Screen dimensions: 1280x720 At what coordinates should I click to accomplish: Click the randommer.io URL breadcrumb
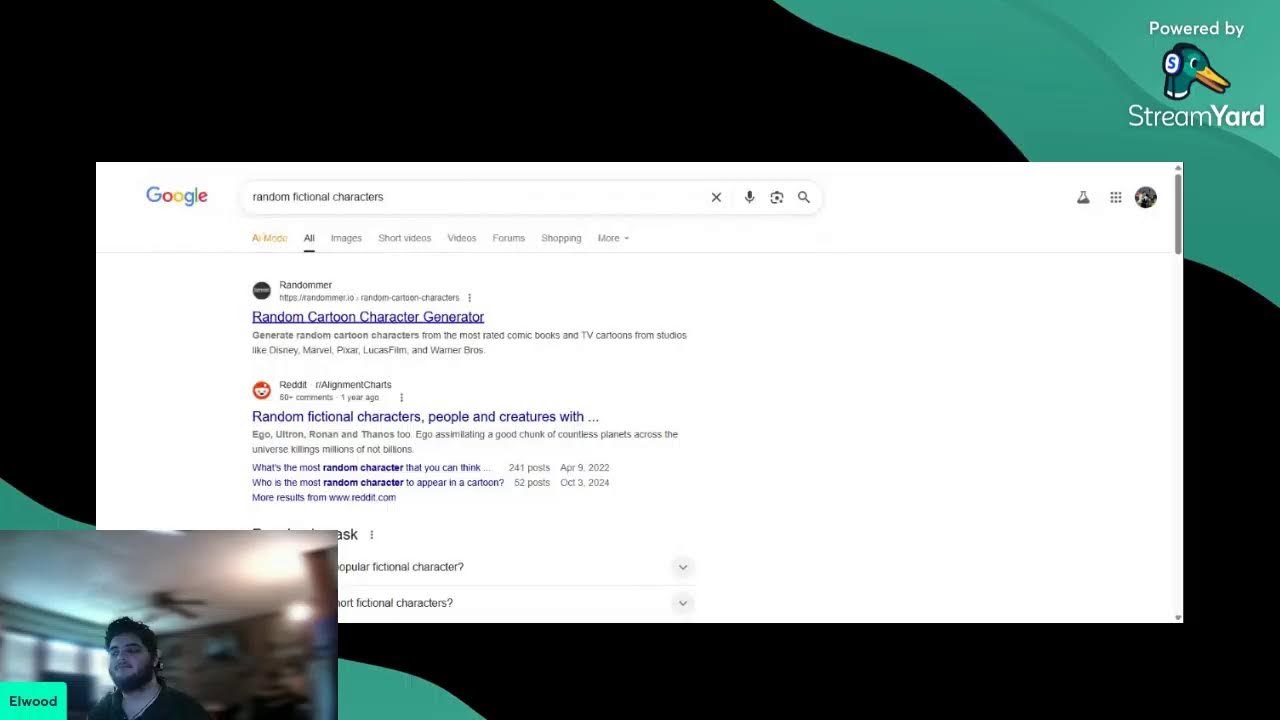(369, 298)
